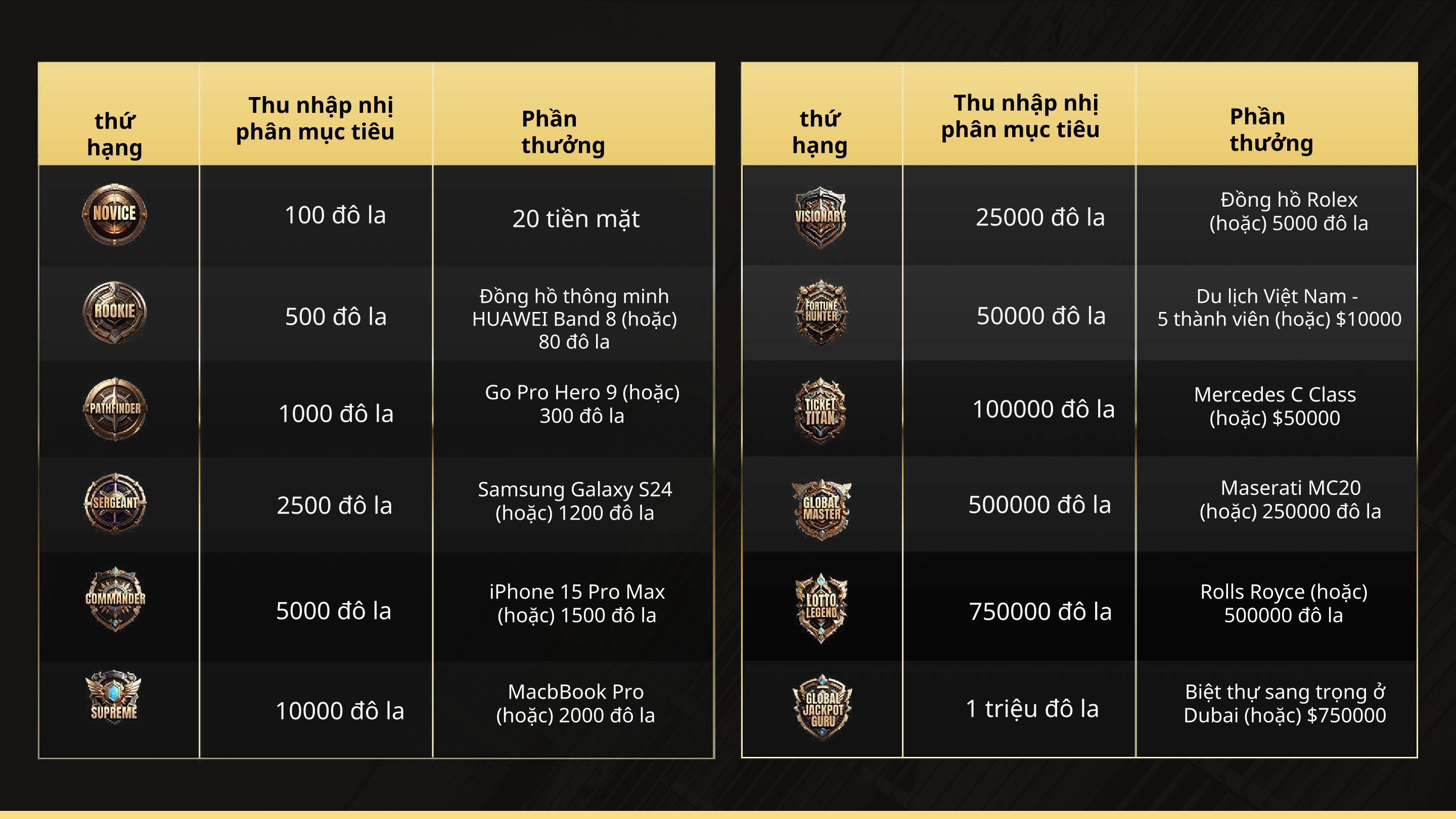Click the TICKET TITAN badge
This screenshot has width=1456, height=819.
(821, 411)
